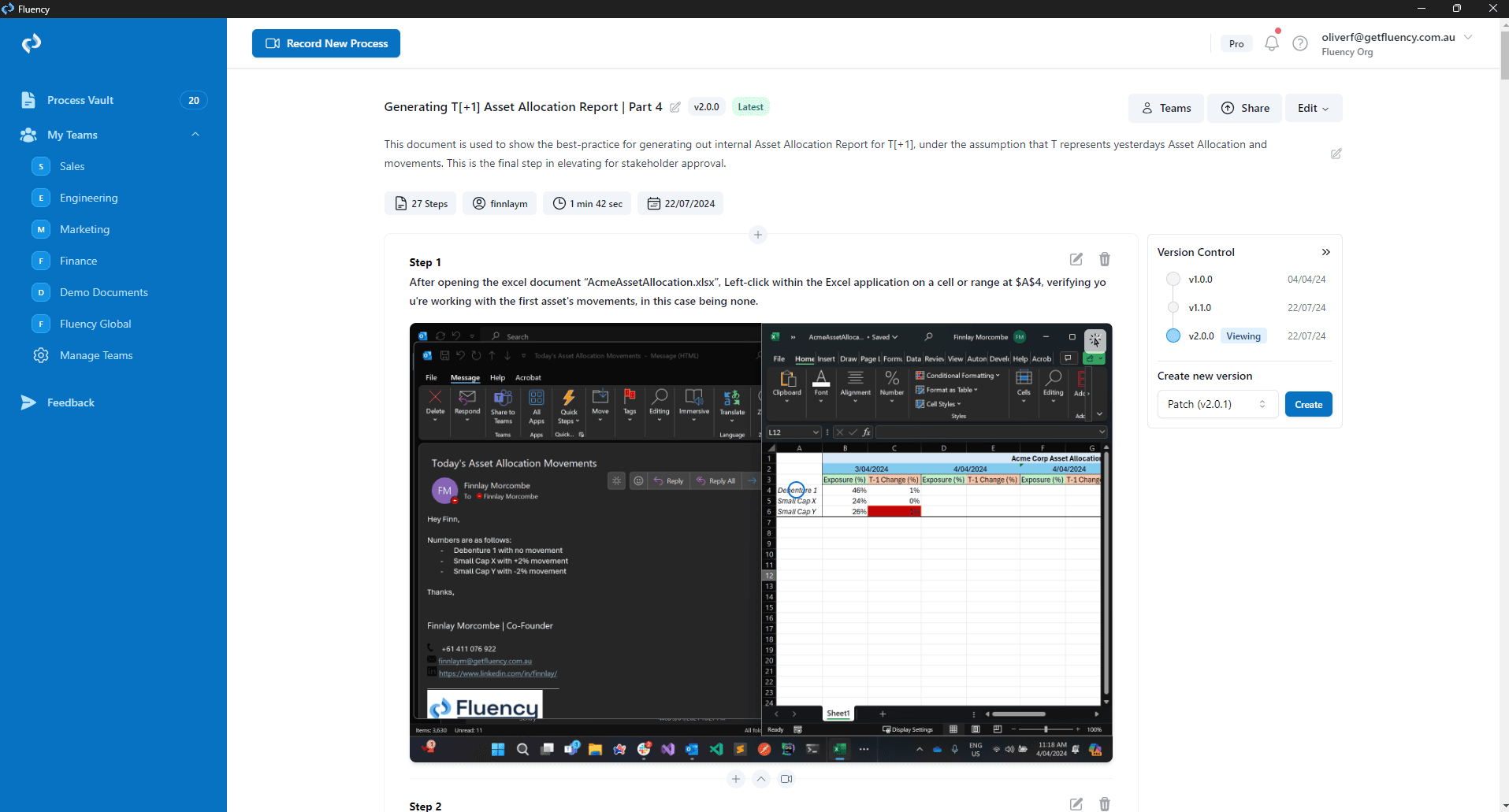
Task: Edit Step 1 with pencil icon
Action: point(1076,259)
